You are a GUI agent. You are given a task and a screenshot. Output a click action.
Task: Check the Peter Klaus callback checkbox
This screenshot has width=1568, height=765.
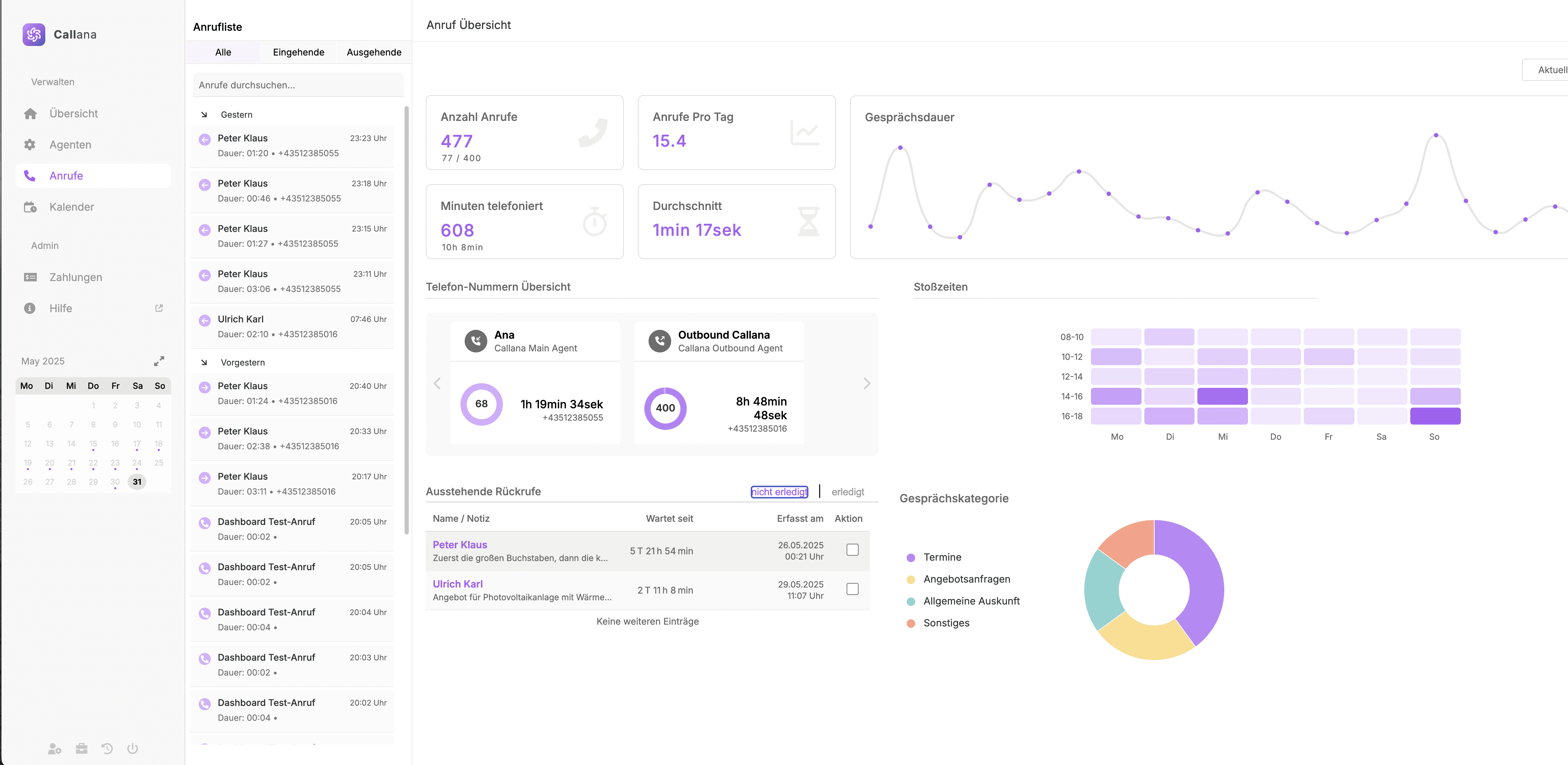[853, 550]
